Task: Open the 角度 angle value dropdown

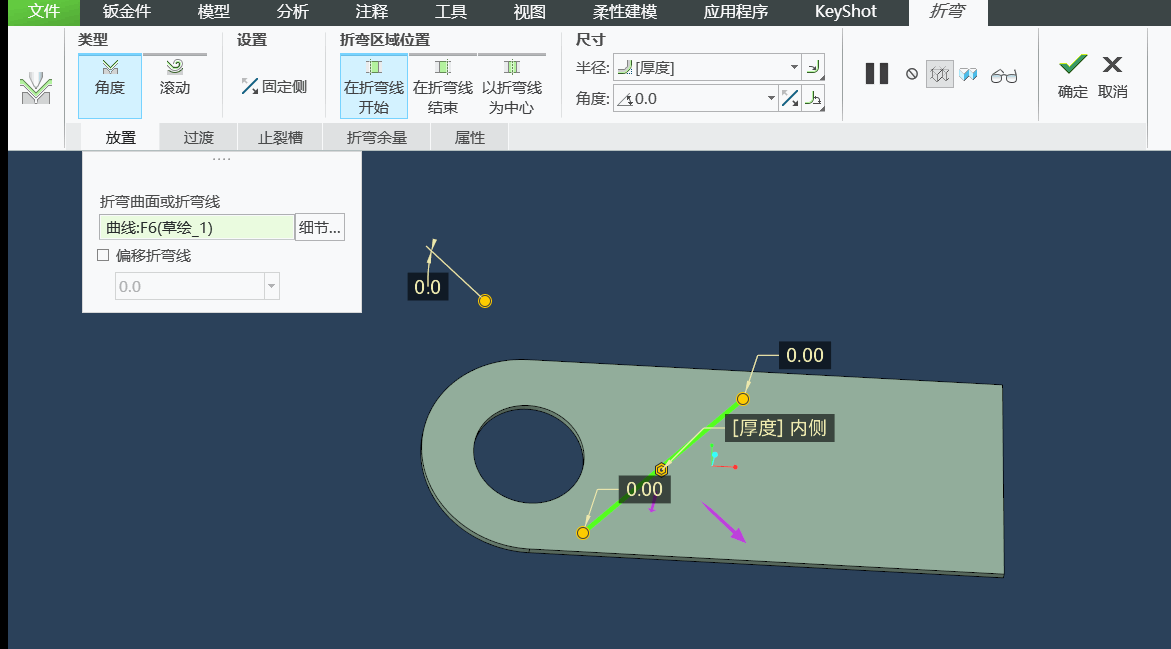Action: (x=771, y=99)
